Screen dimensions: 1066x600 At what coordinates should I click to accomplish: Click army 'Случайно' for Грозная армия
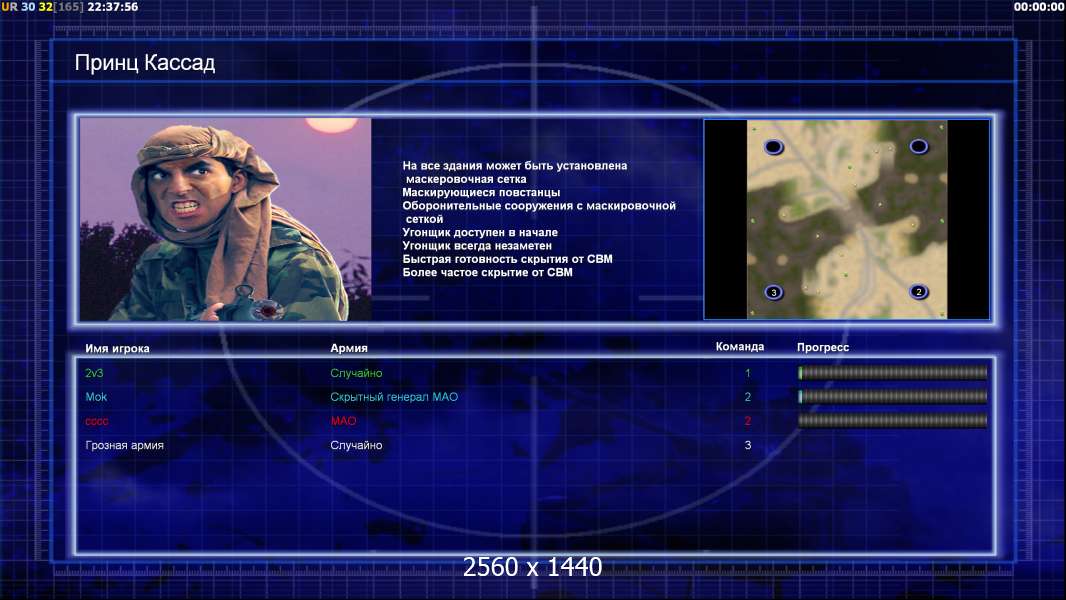pos(356,445)
